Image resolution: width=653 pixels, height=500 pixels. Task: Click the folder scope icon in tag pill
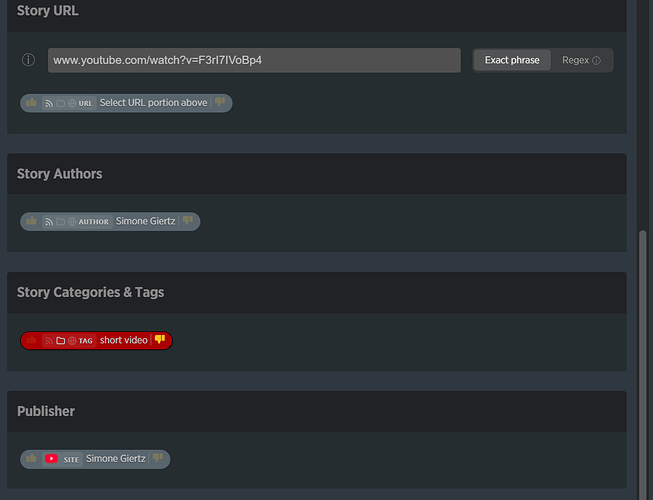[60, 341]
